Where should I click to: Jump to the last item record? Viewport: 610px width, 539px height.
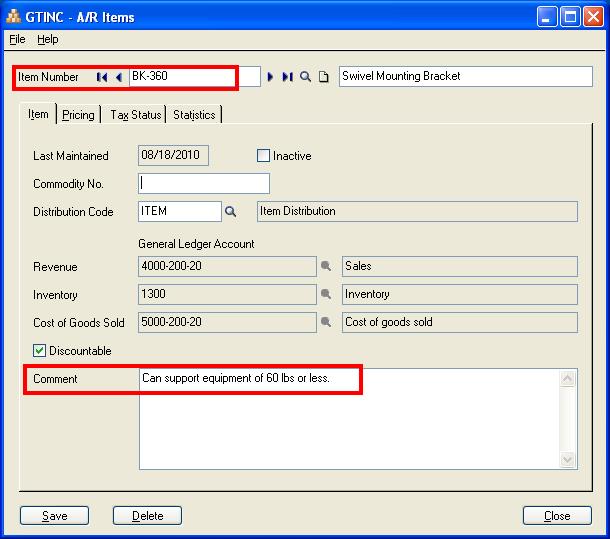[x=287, y=77]
